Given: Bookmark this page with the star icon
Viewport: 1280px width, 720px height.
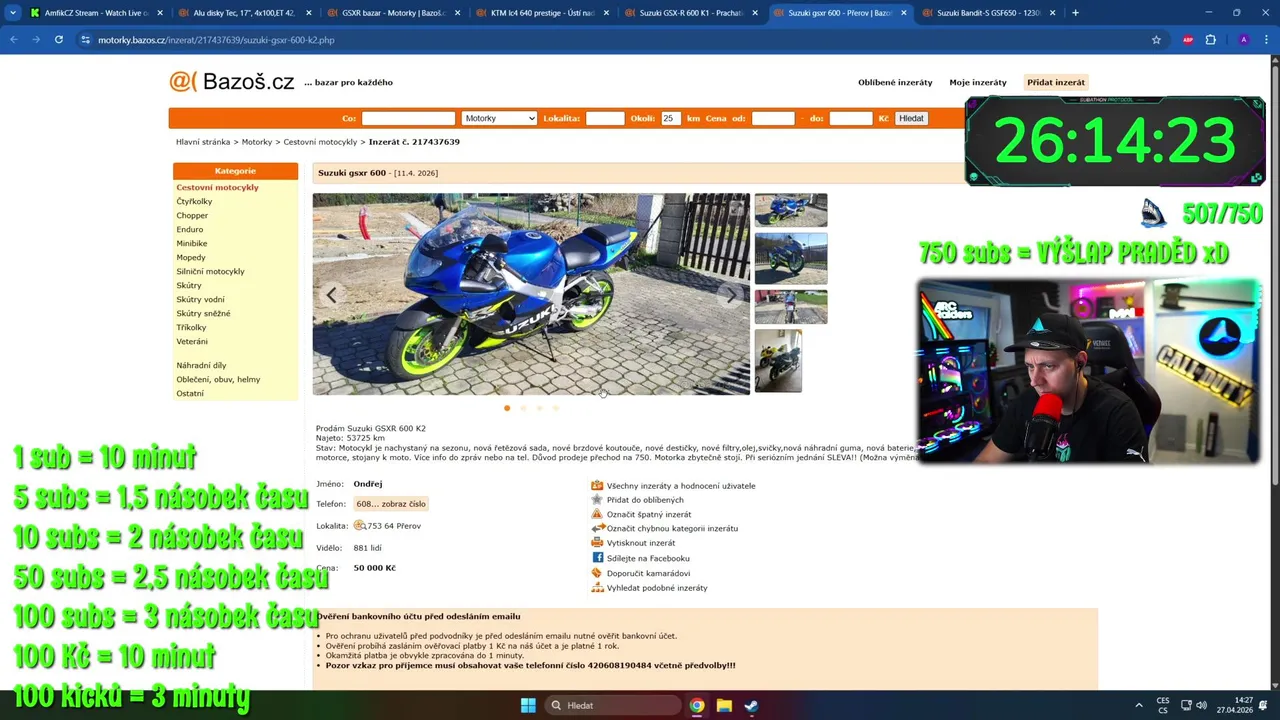Looking at the screenshot, I should pyautogui.click(x=1156, y=40).
